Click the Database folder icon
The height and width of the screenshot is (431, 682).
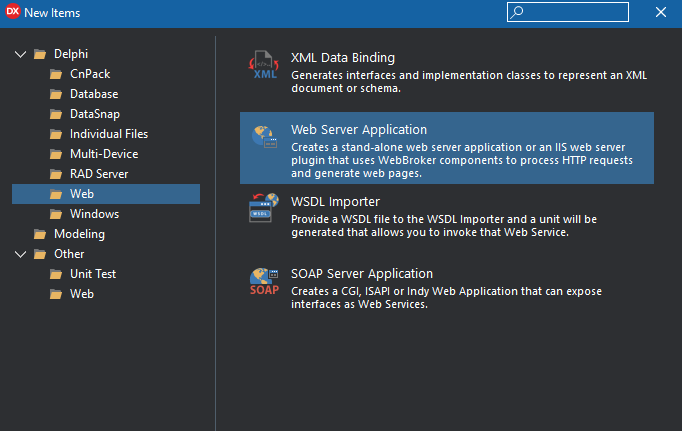tap(56, 94)
